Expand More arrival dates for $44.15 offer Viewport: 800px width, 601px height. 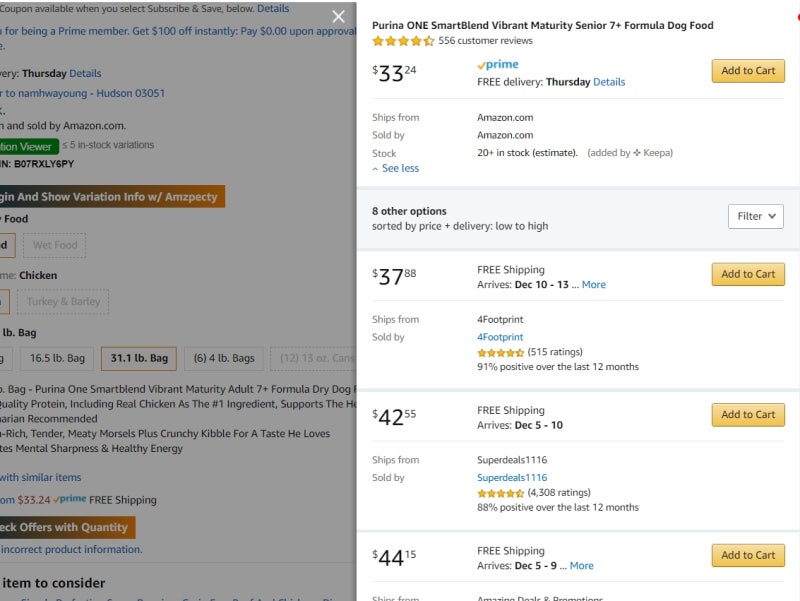tap(581, 566)
